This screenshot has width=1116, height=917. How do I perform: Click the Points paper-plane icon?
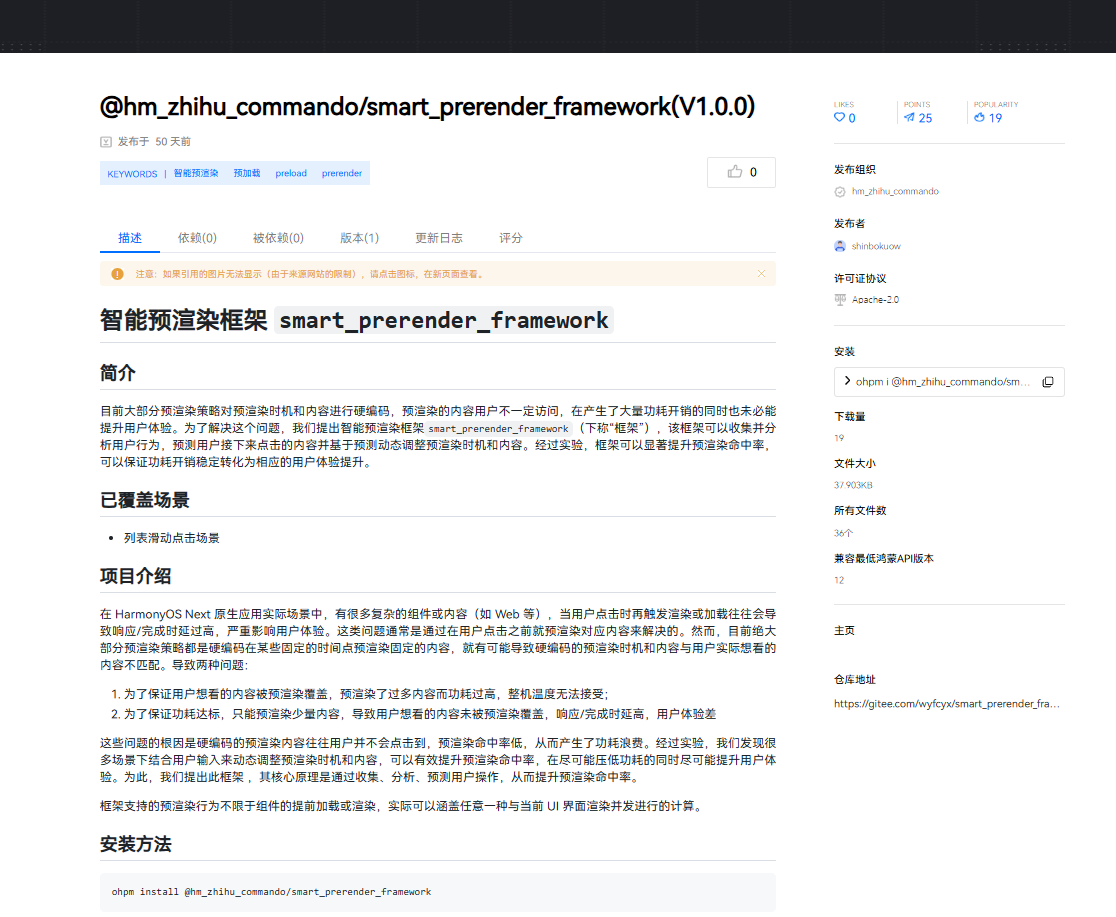click(907, 117)
